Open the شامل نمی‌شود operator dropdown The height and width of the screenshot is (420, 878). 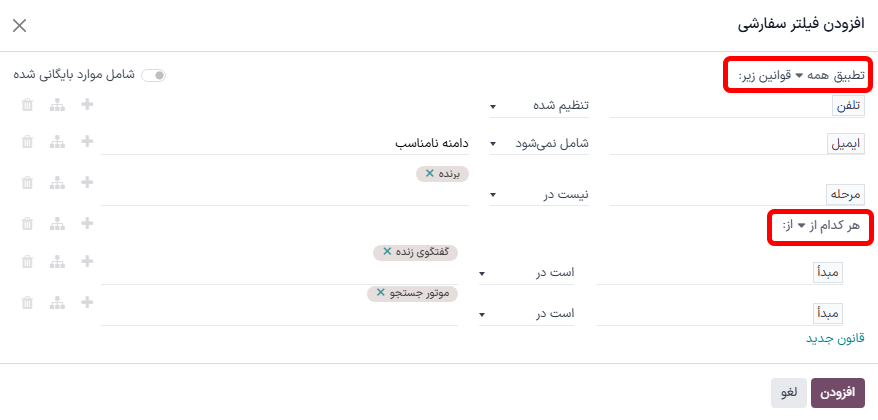pyautogui.click(x=538, y=144)
